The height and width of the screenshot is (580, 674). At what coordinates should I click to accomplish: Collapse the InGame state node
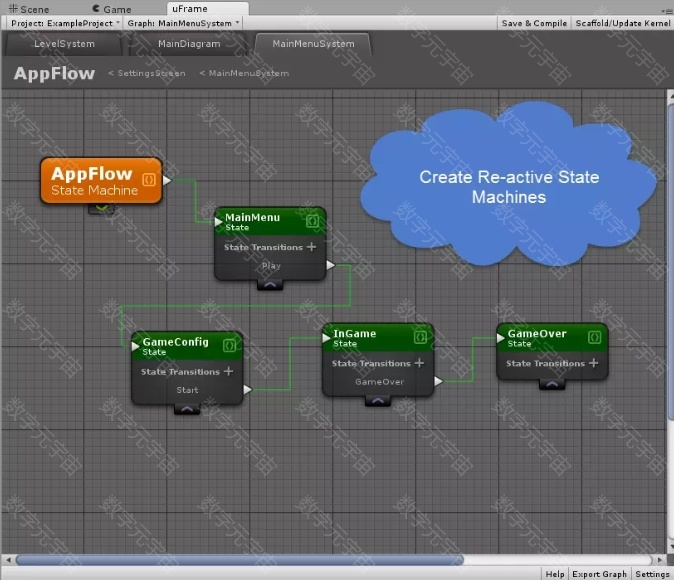(378, 401)
